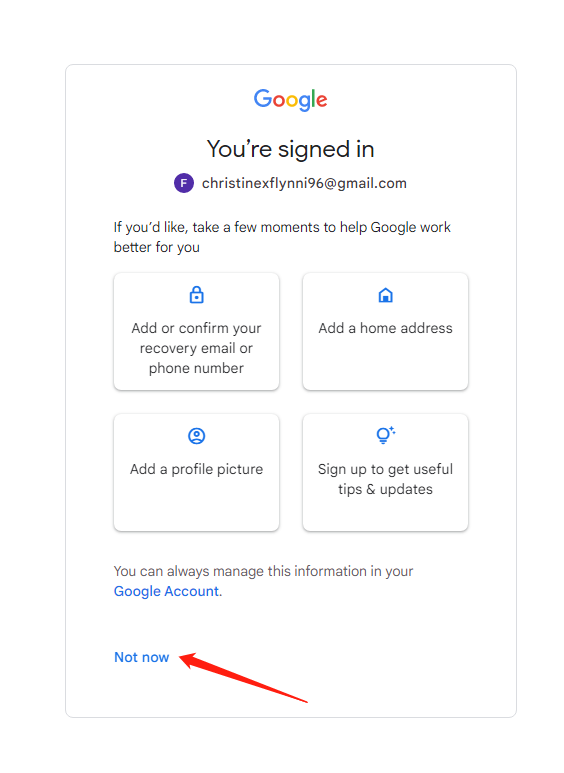Select 'Add or confirm your recovery email' text
The height and width of the screenshot is (773, 564).
[196, 338]
